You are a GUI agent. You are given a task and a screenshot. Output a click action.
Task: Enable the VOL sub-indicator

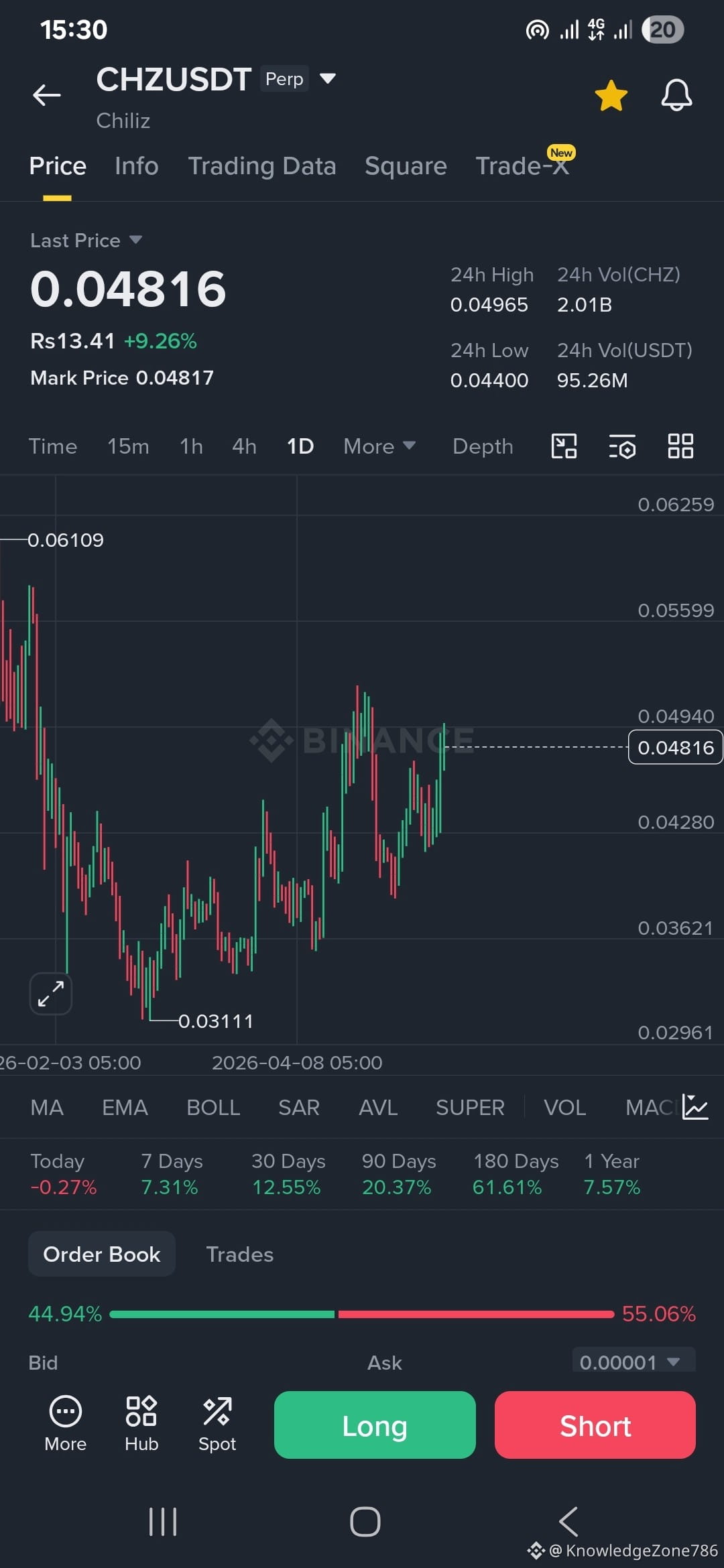pyautogui.click(x=564, y=1108)
